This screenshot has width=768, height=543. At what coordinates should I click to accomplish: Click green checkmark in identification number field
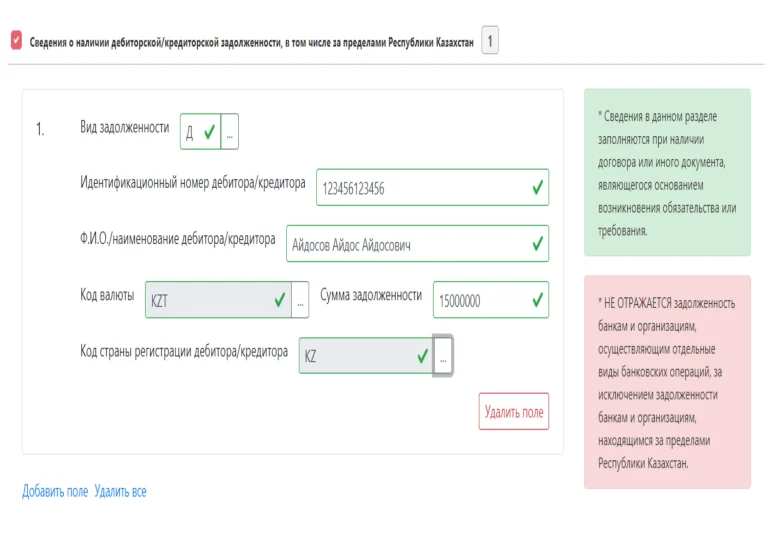tap(537, 187)
